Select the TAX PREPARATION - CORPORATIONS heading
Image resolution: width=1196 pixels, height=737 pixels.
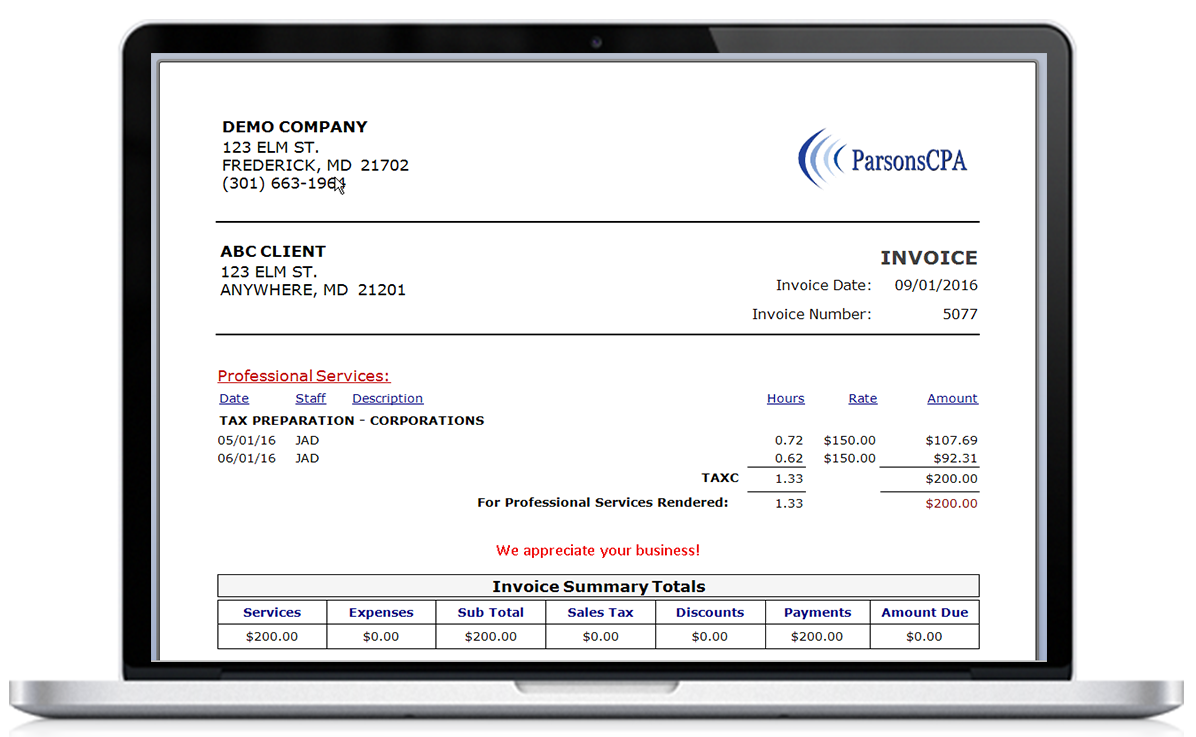[351, 420]
